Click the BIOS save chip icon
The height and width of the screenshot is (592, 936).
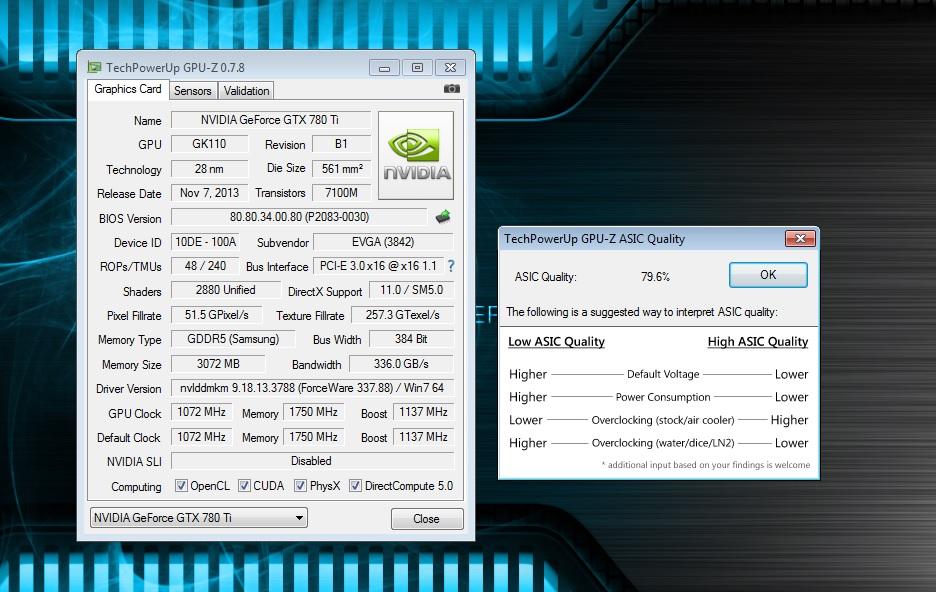[x=443, y=217]
